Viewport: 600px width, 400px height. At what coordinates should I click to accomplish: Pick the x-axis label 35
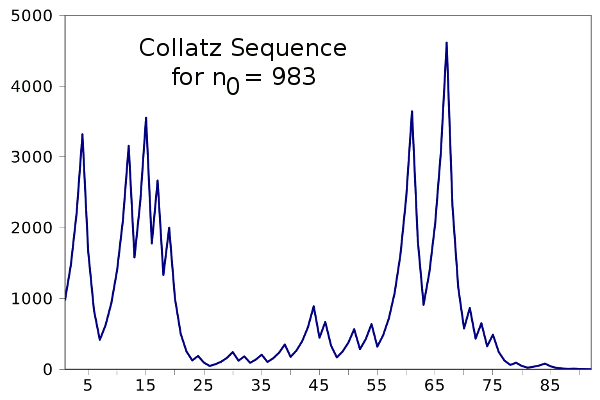(261, 385)
